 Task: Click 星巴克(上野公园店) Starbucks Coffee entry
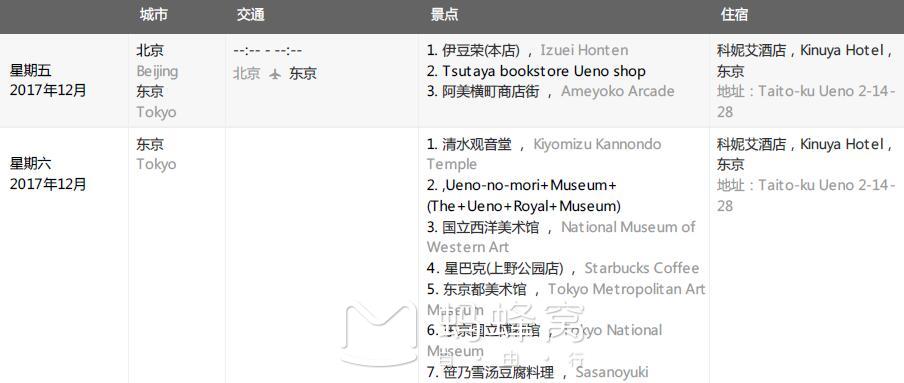pos(563,268)
